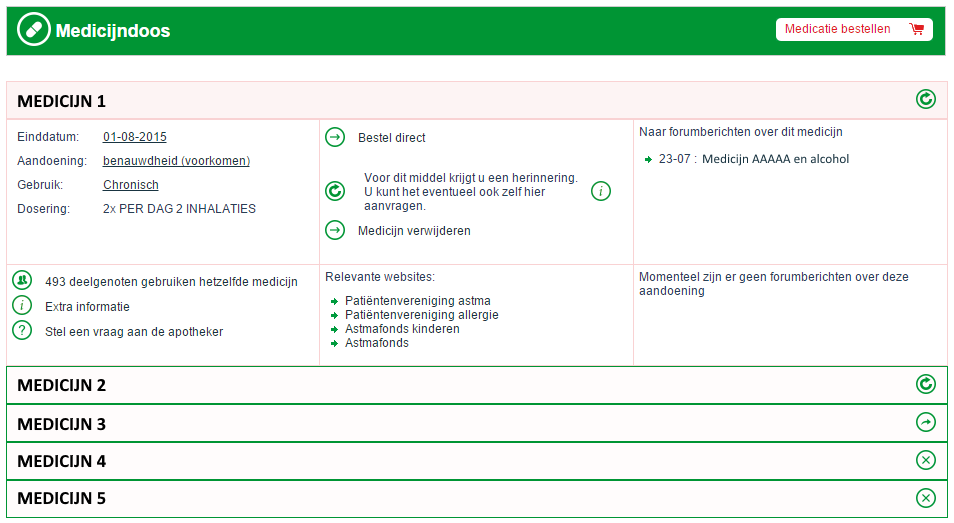
Task: Click the benauwdheid (voorkomen) link
Action: click(x=176, y=161)
